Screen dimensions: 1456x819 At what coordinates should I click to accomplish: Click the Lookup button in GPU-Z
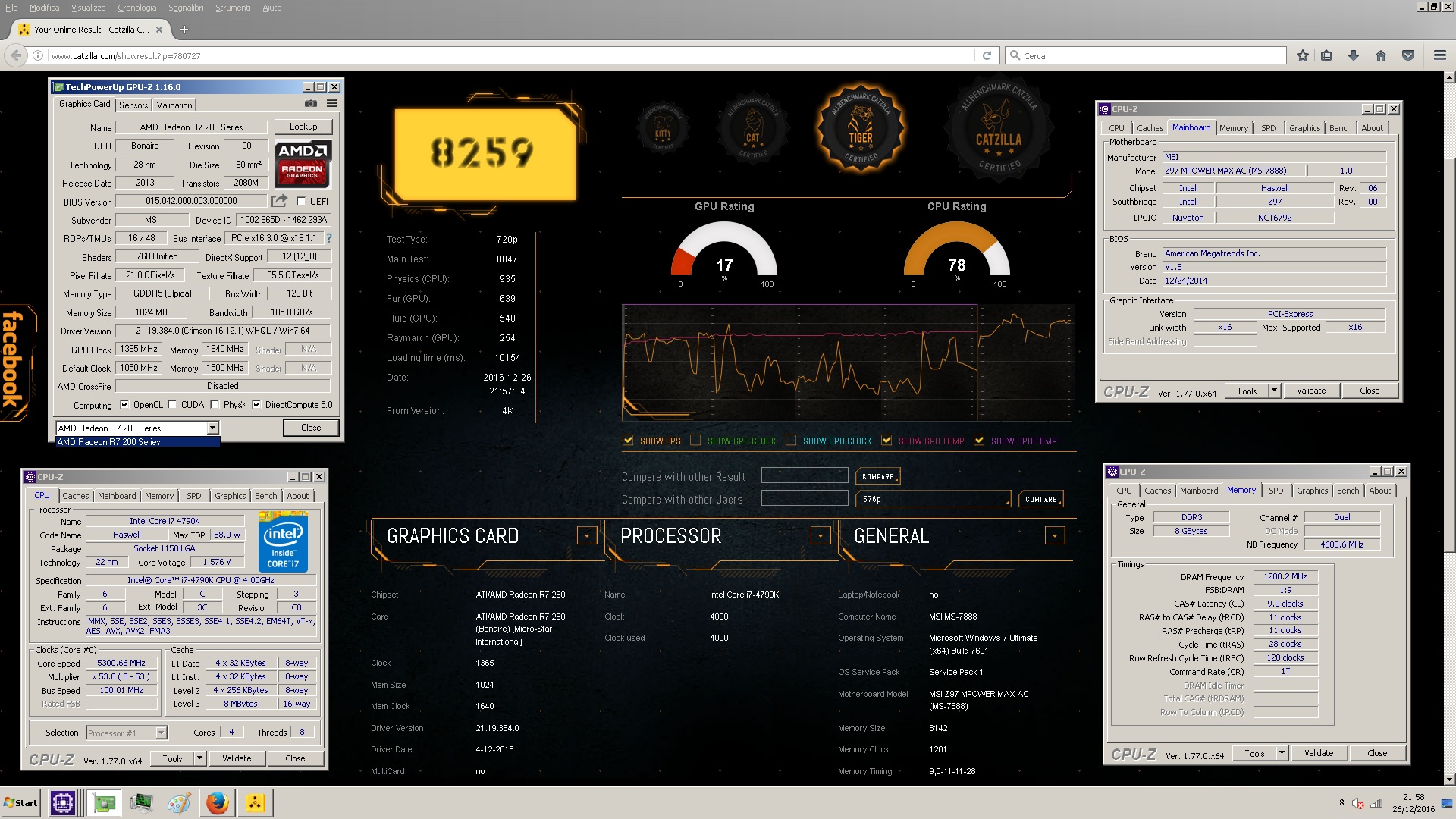[303, 127]
